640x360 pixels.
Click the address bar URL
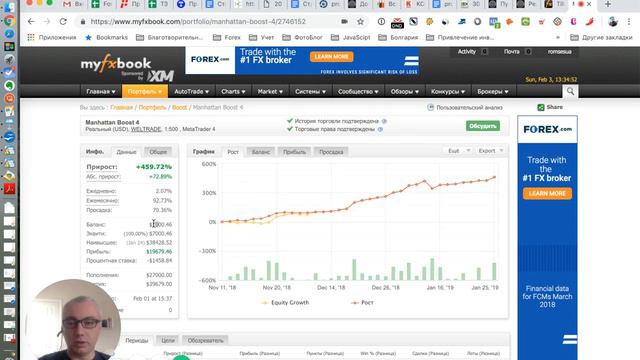click(198, 22)
